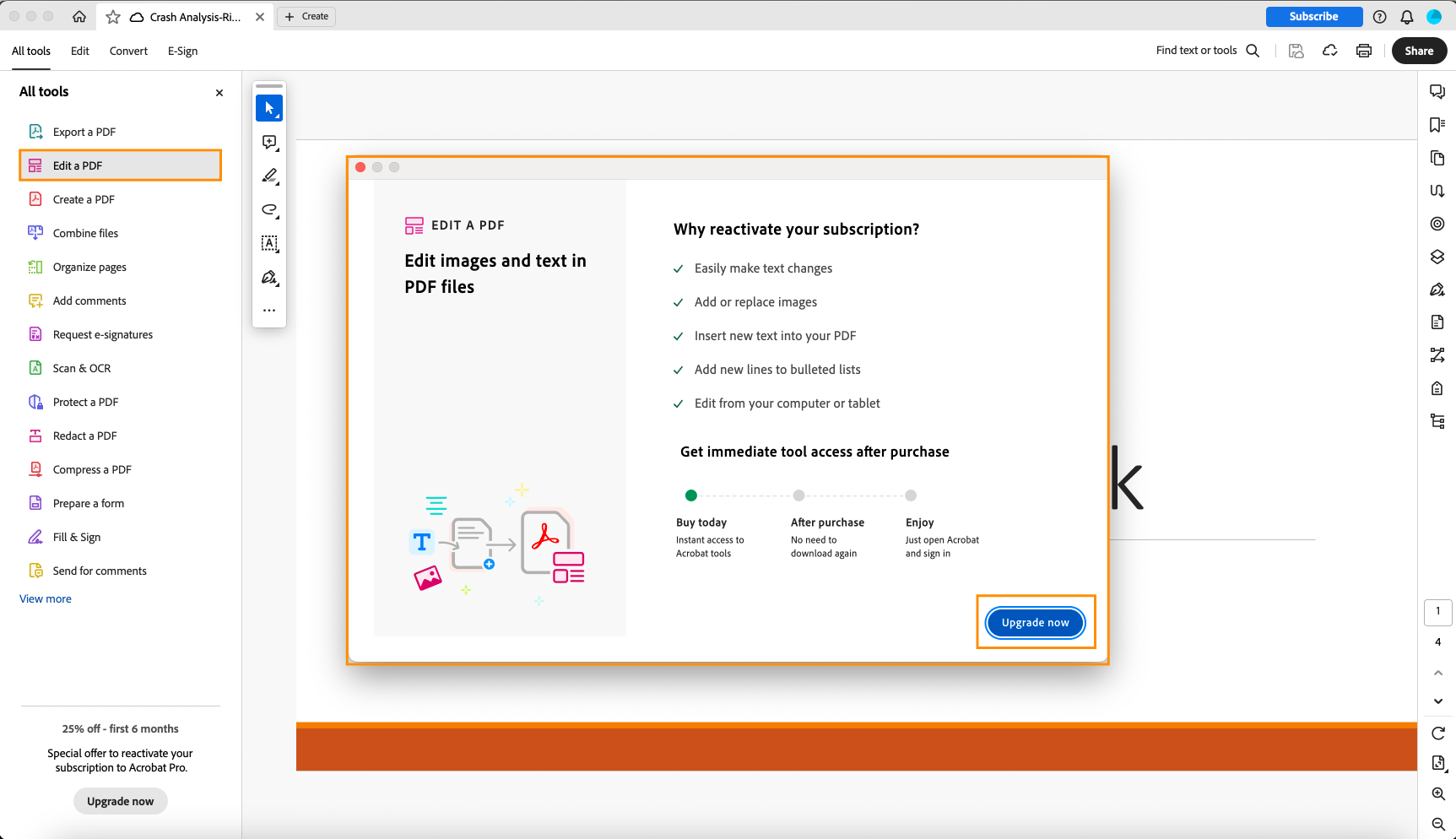Switch to the Convert tab

pyautogui.click(x=128, y=51)
